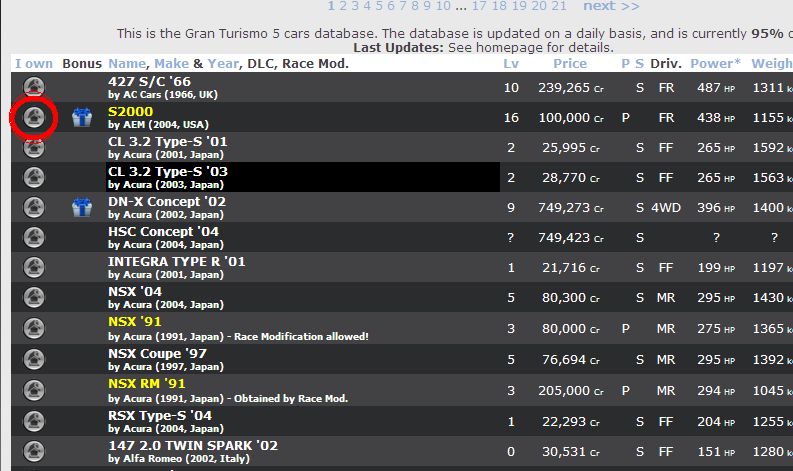The width and height of the screenshot is (793, 471).
Task: Toggle ownership icon for 147 2.0 TWIN SPARK '02
Action: click(34, 451)
